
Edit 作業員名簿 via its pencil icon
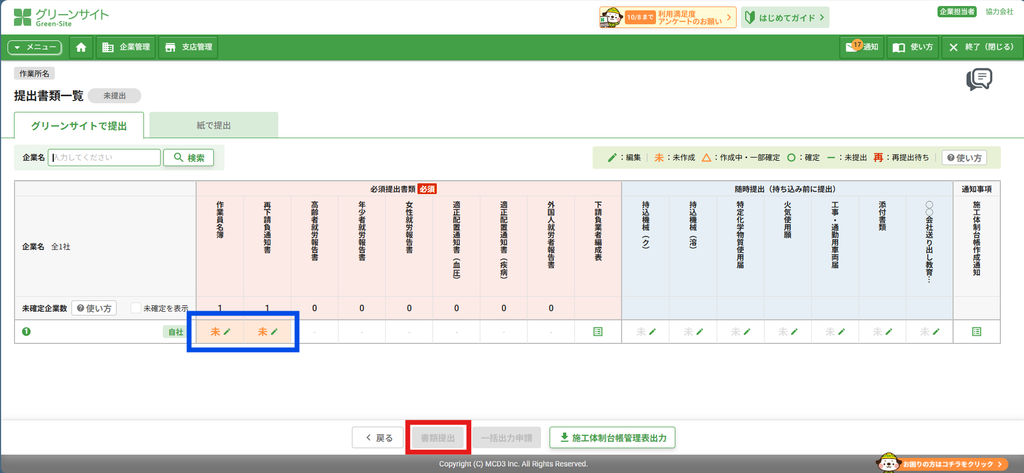227,332
